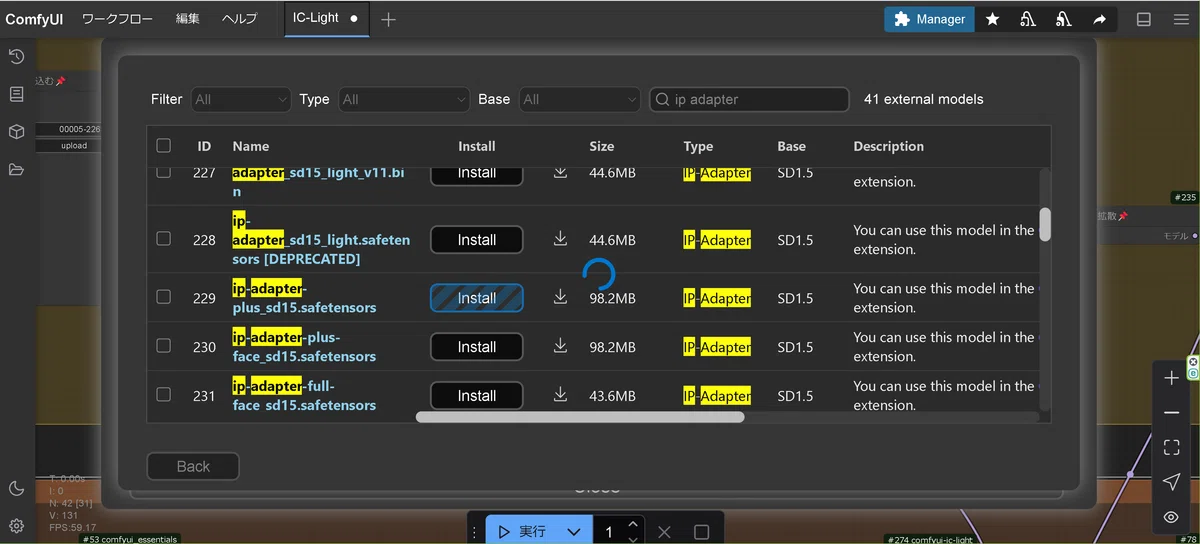The image size is (1200, 544).
Task: Toggle the select-all checkbox in table header
Action: pyautogui.click(x=164, y=146)
